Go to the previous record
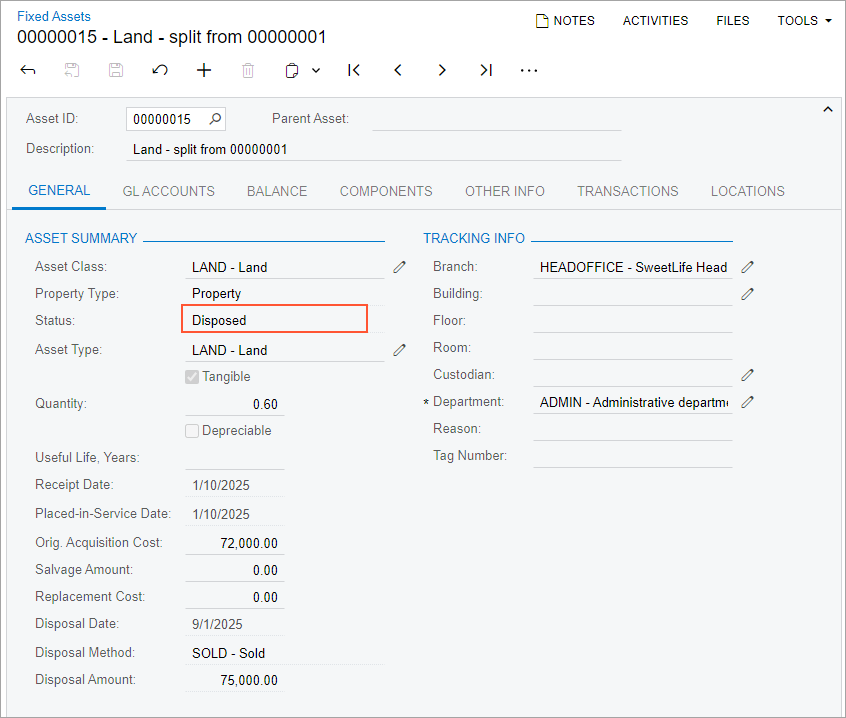The image size is (846, 718). point(398,70)
